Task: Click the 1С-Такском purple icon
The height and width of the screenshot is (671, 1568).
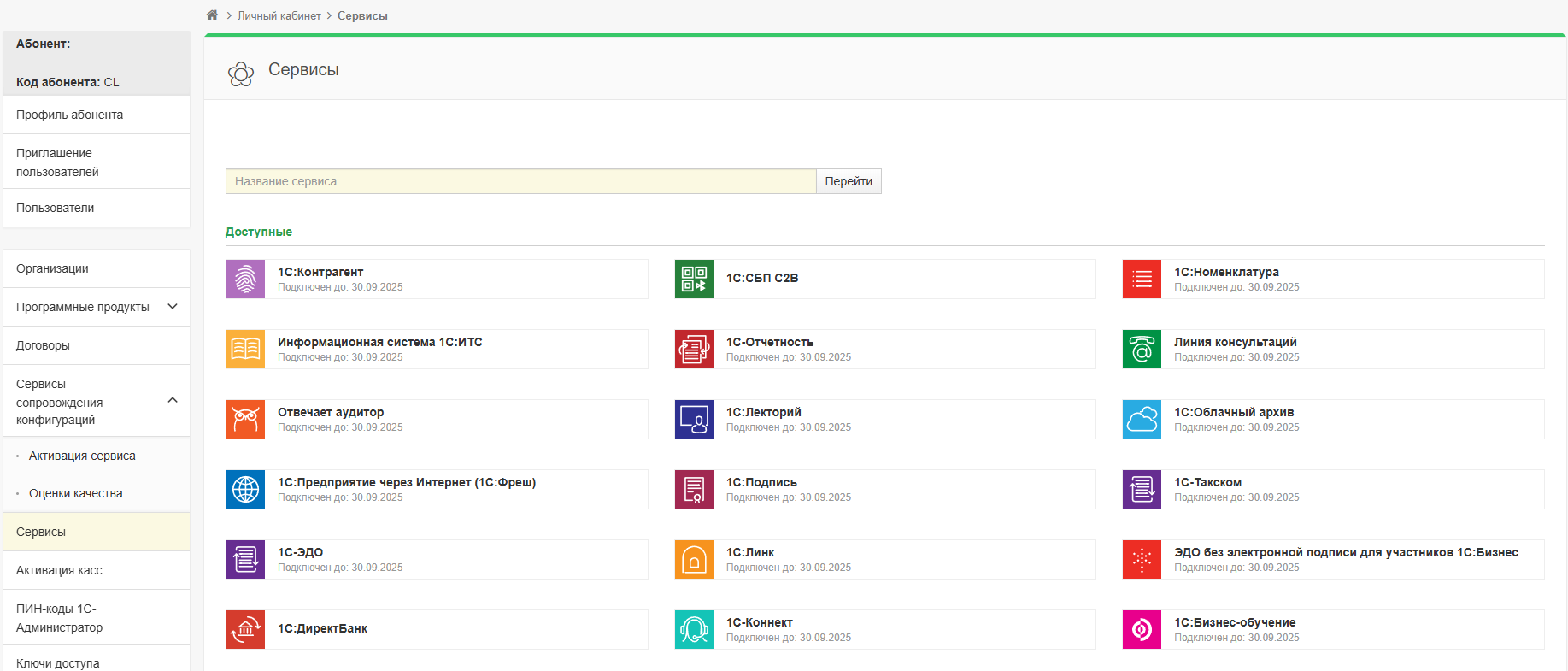Action: (x=1142, y=489)
